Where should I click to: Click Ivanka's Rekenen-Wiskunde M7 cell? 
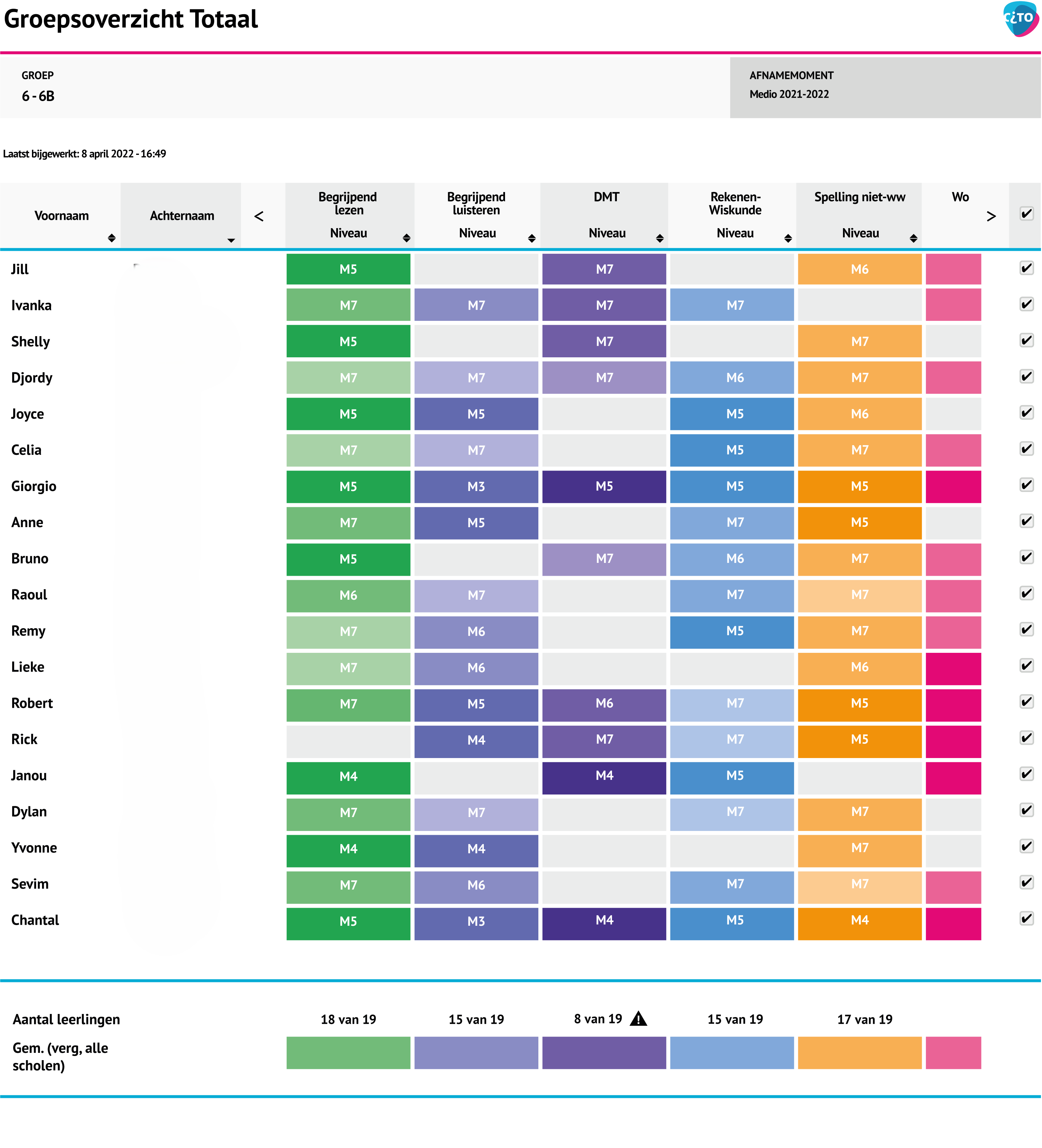pos(731,306)
